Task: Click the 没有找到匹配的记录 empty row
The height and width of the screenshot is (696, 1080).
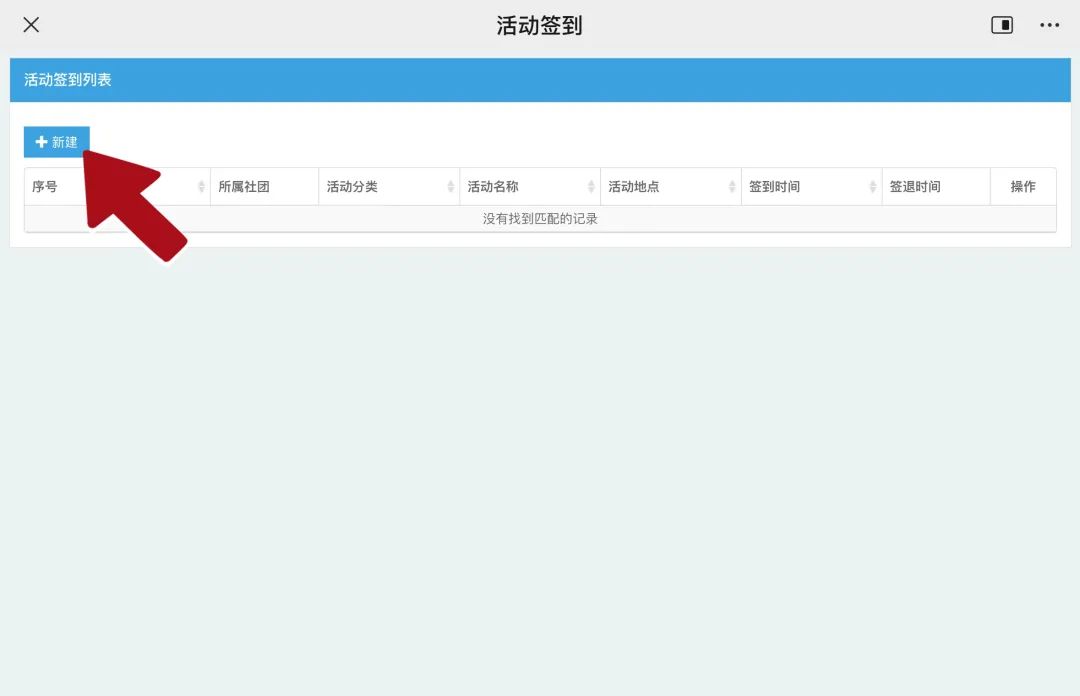Action: point(540,219)
